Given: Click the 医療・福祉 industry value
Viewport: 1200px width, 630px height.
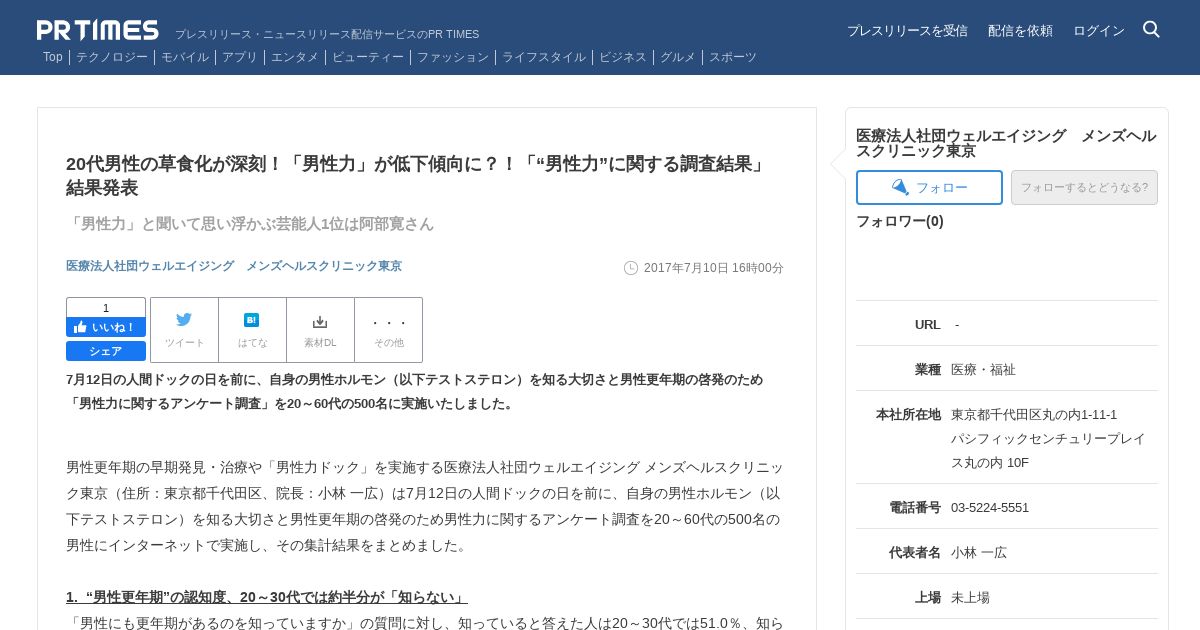Looking at the screenshot, I should pyautogui.click(x=983, y=369).
